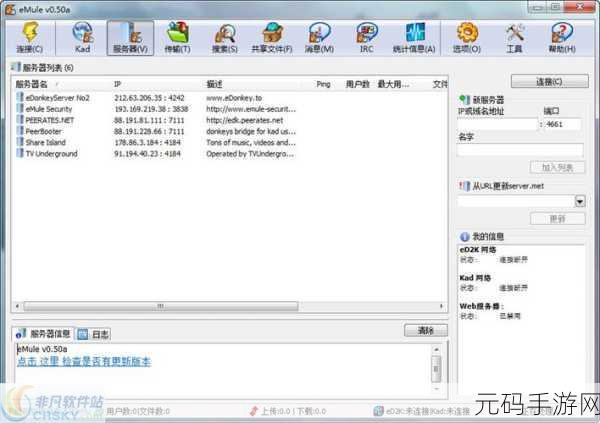Click the PEERATES.NET server icon
This screenshot has height=423, width=600.
20,120
